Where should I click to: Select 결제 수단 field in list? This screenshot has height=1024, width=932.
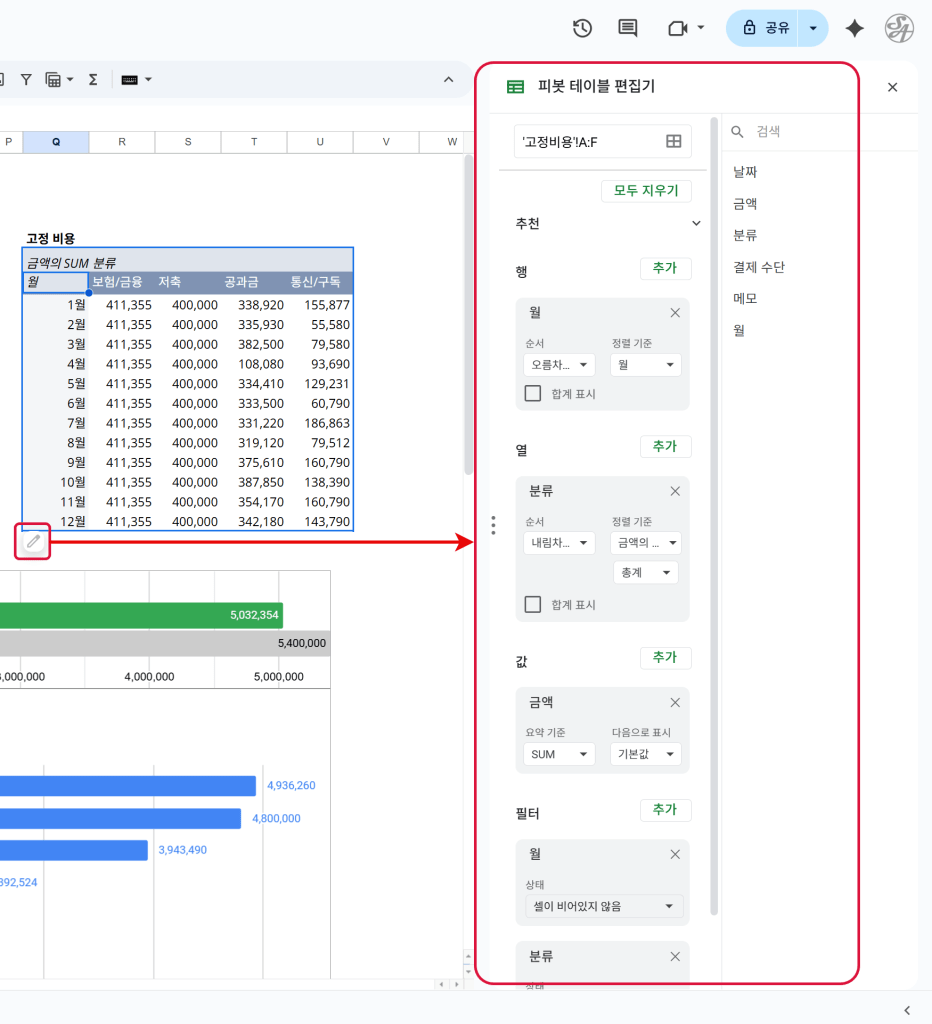(759, 267)
